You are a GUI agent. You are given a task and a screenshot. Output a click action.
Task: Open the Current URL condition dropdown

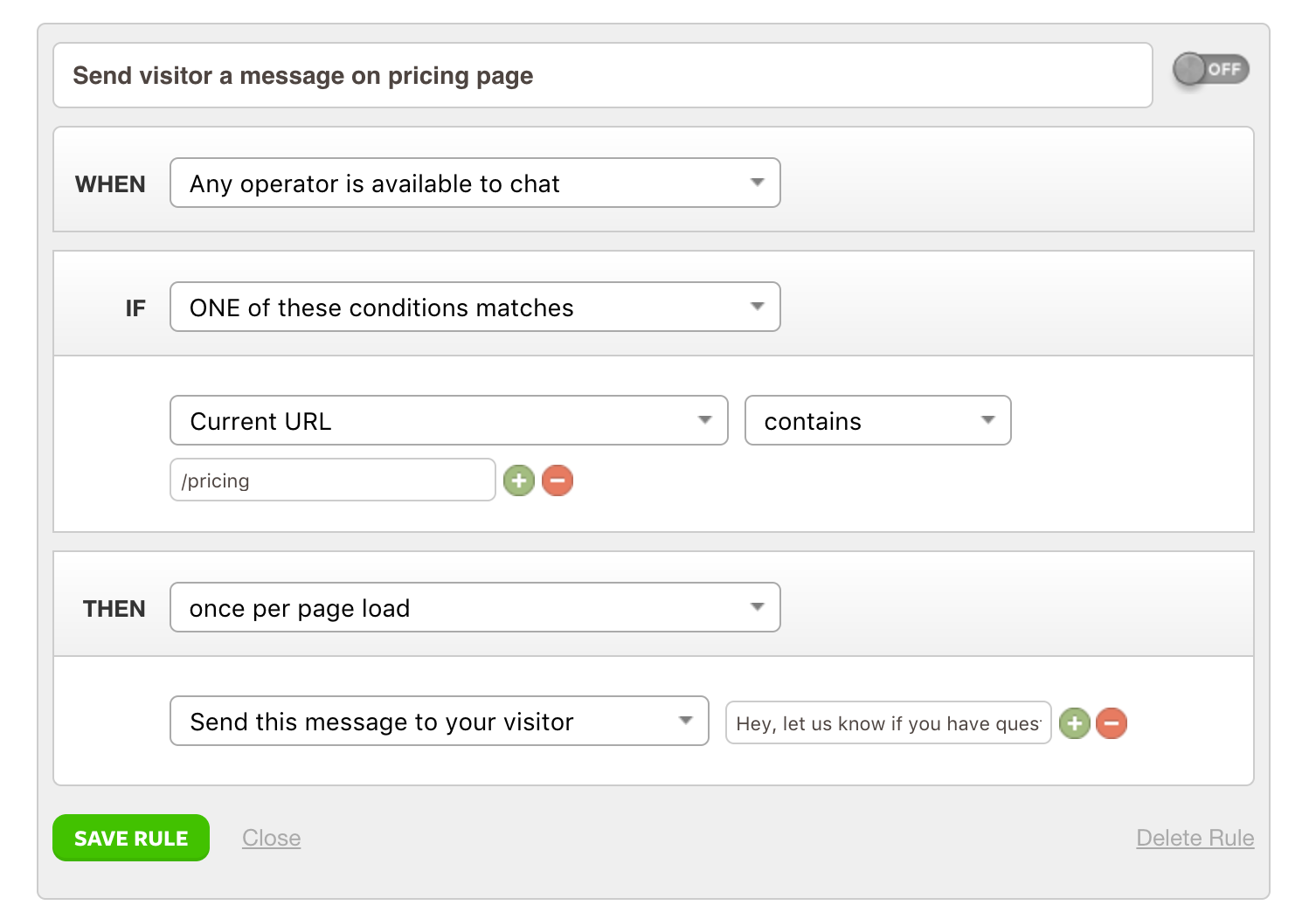pyautogui.click(x=448, y=420)
